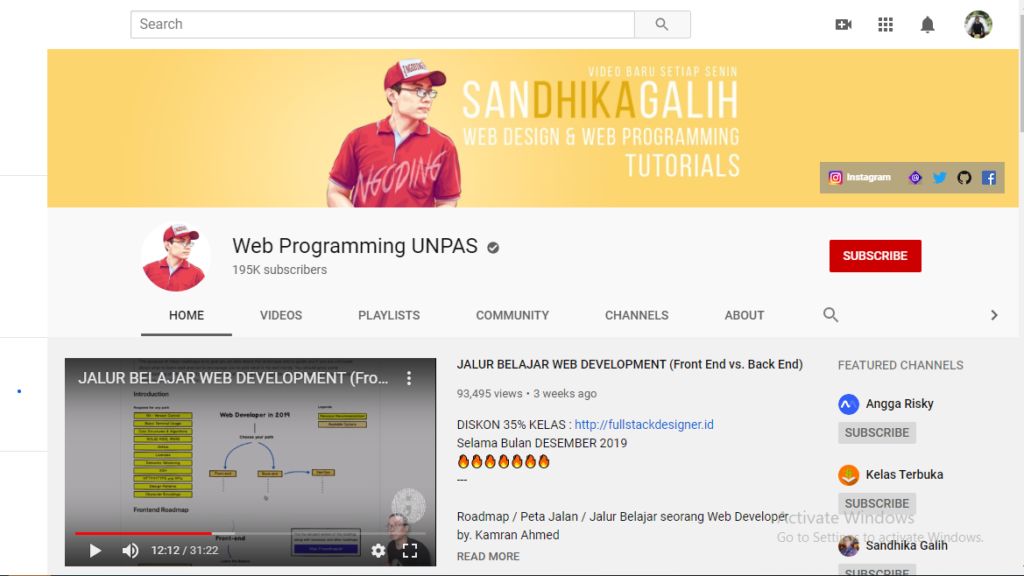Open the Angga Risky channel avatar
Screen dimensions: 1024x576
coord(848,404)
